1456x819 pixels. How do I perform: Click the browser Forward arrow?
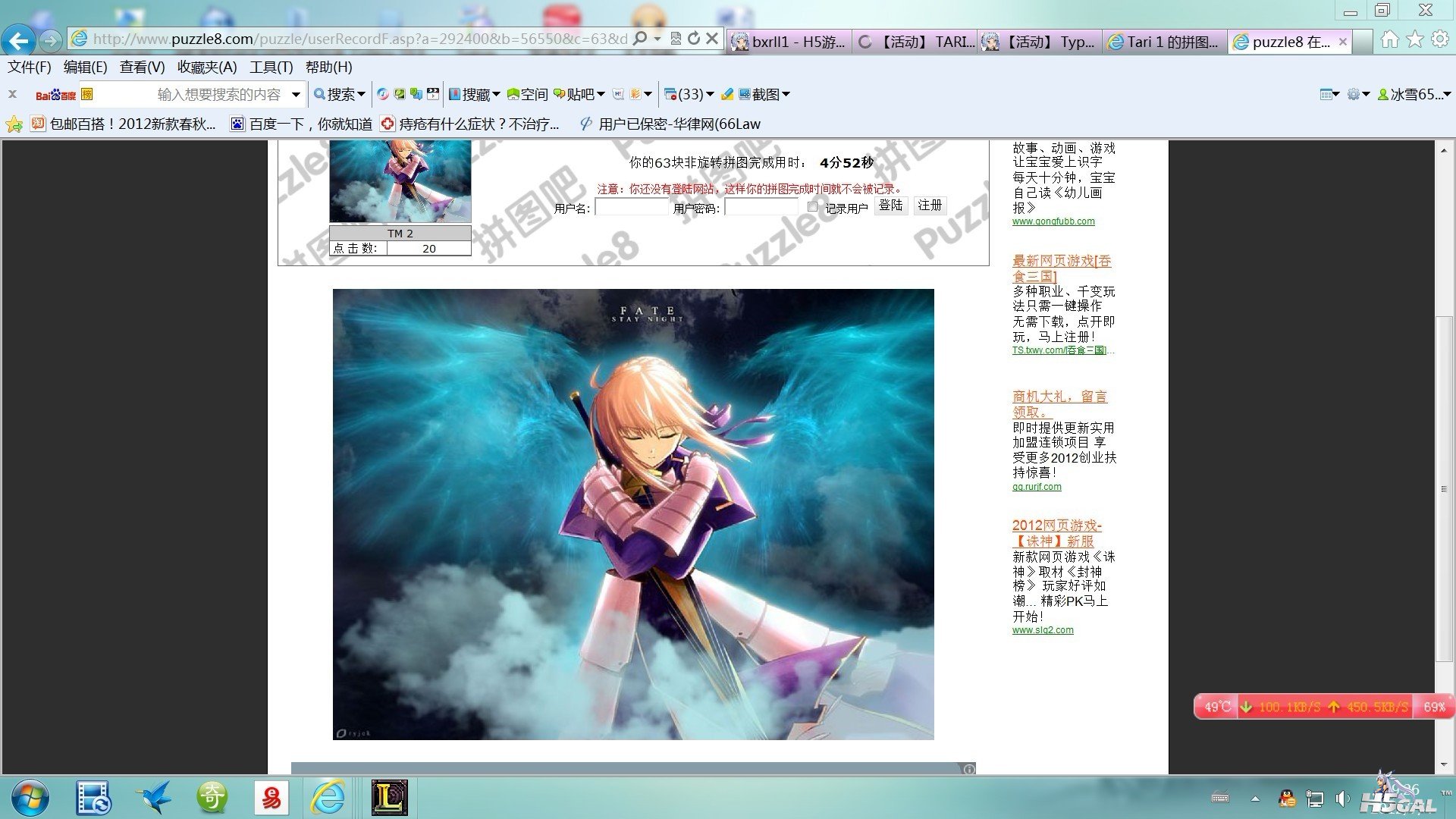[x=50, y=39]
